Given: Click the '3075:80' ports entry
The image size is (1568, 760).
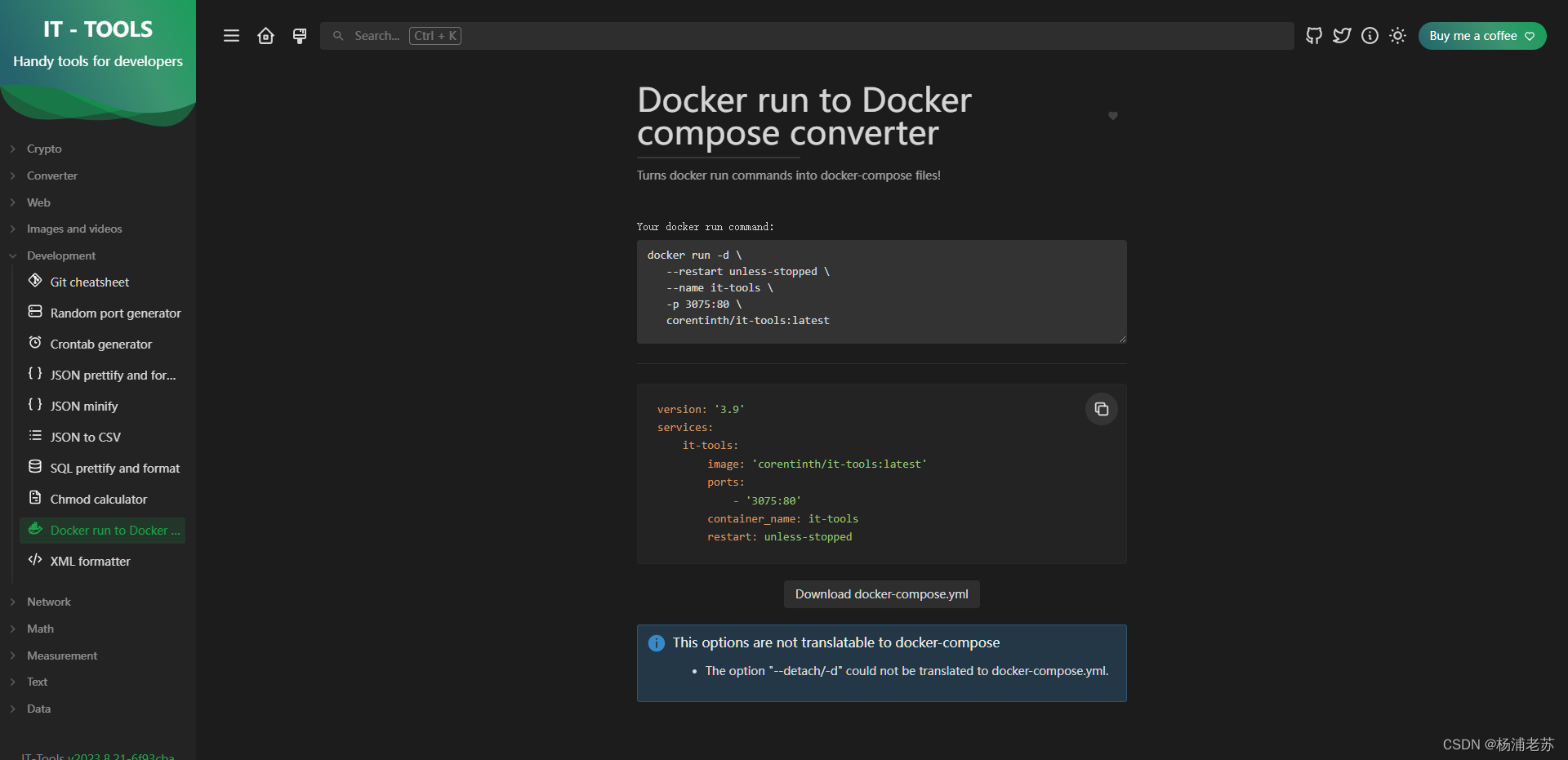Looking at the screenshot, I should pos(773,501).
